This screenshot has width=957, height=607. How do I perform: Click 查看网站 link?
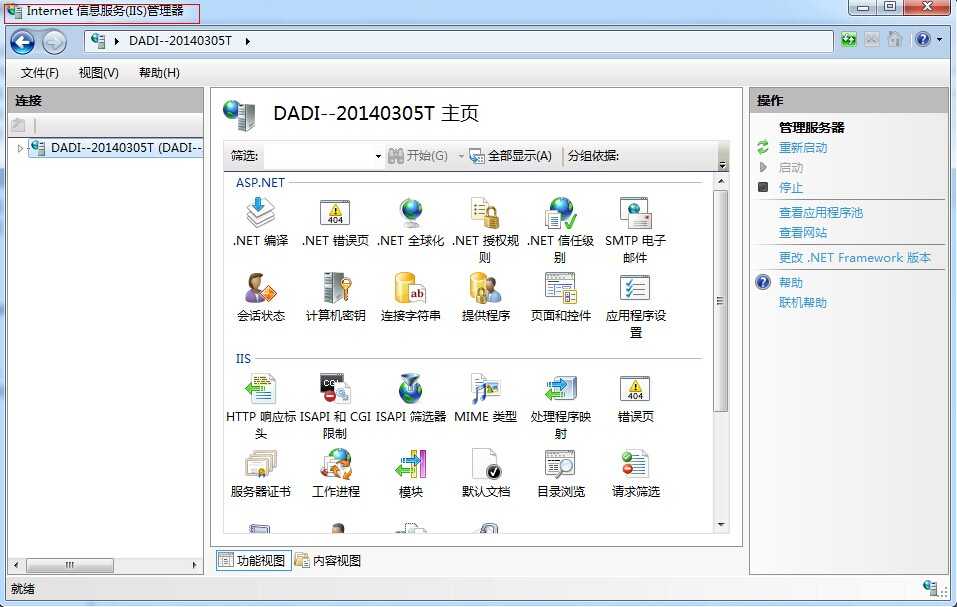(x=803, y=232)
